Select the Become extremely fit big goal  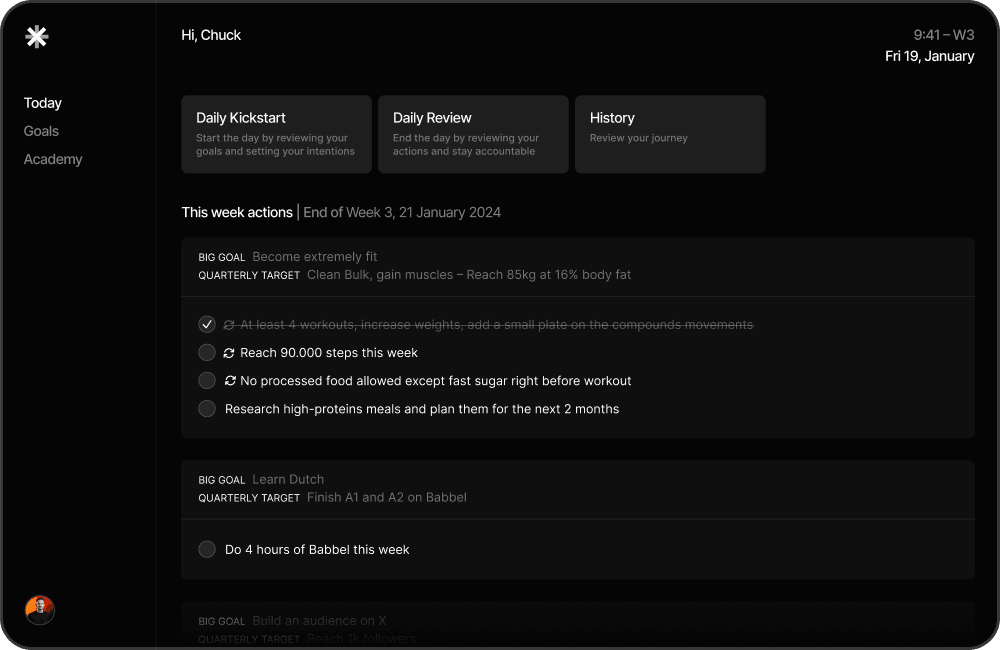pos(314,257)
